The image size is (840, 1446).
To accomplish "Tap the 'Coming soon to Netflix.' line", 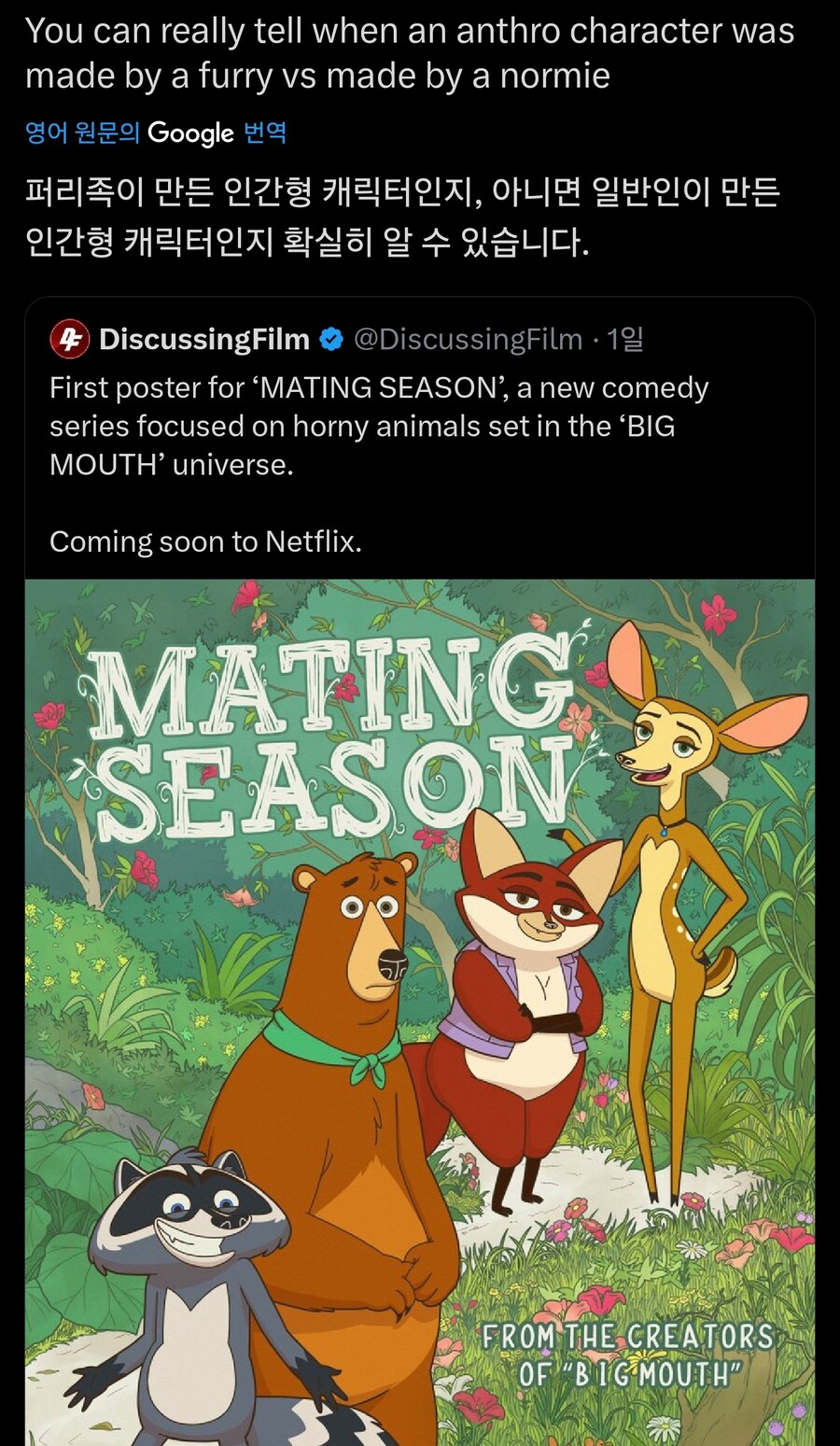I will (205, 541).
